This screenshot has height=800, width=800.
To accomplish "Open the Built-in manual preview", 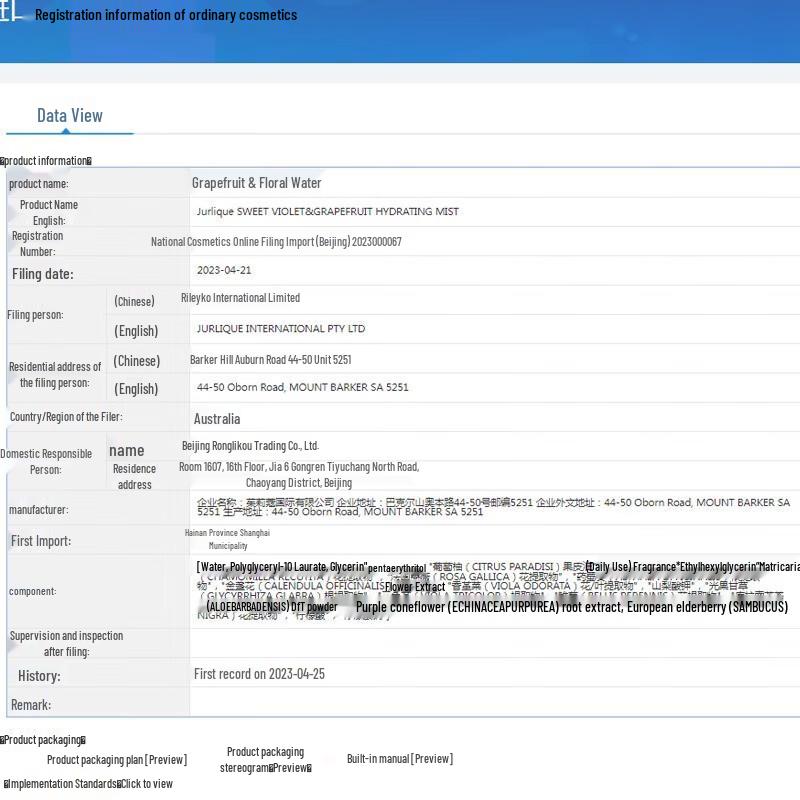I will tap(400, 759).
